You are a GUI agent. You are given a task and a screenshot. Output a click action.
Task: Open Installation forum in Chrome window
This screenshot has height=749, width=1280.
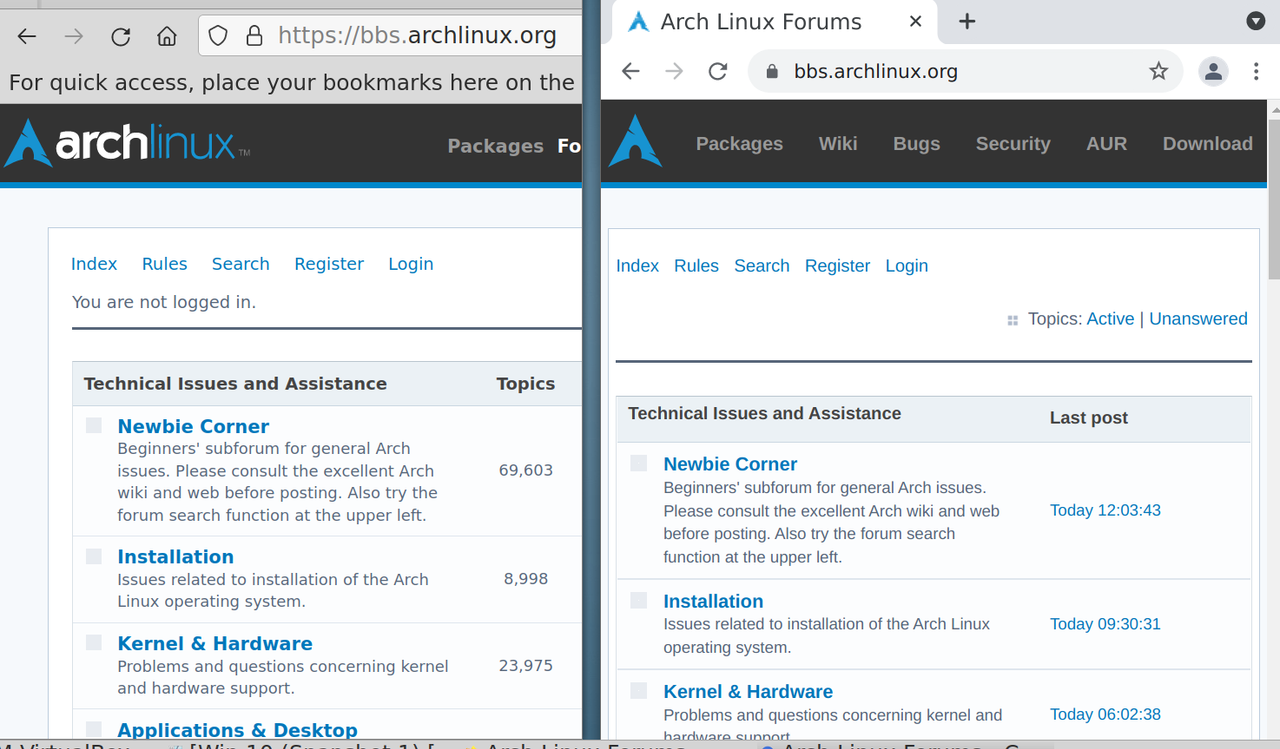tap(713, 601)
